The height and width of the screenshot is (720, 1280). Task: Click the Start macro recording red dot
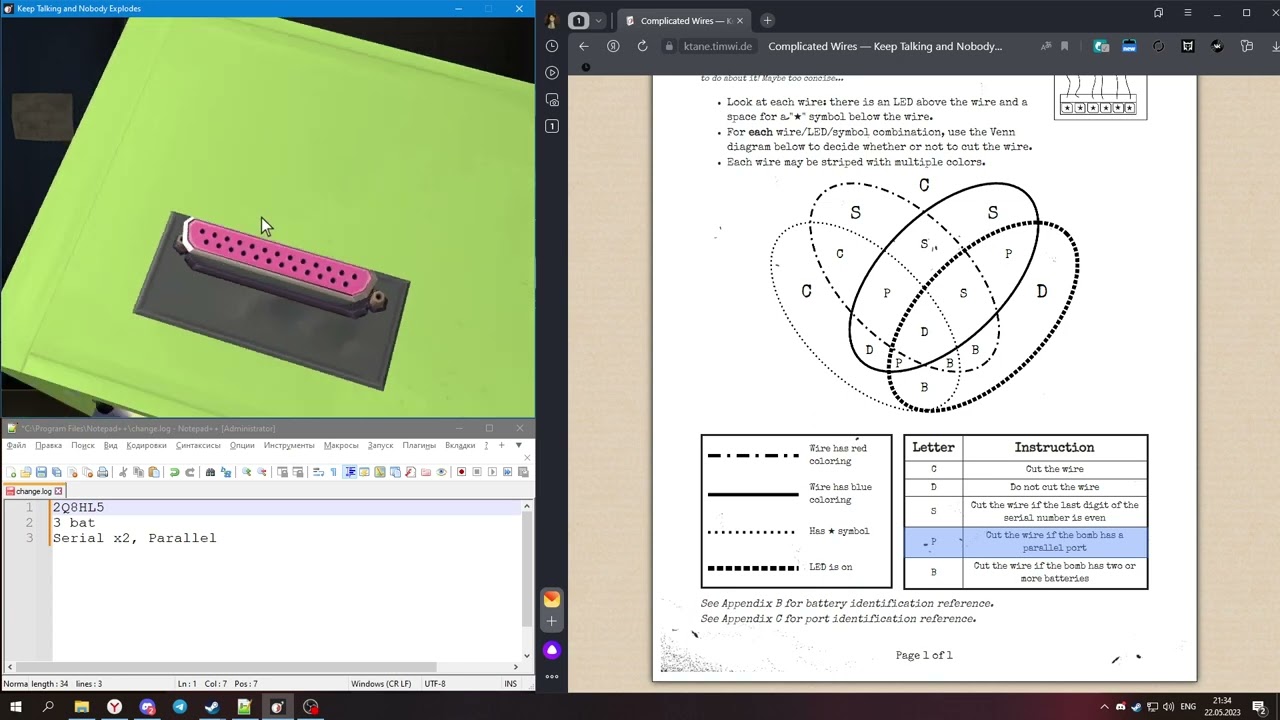point(461,472)
